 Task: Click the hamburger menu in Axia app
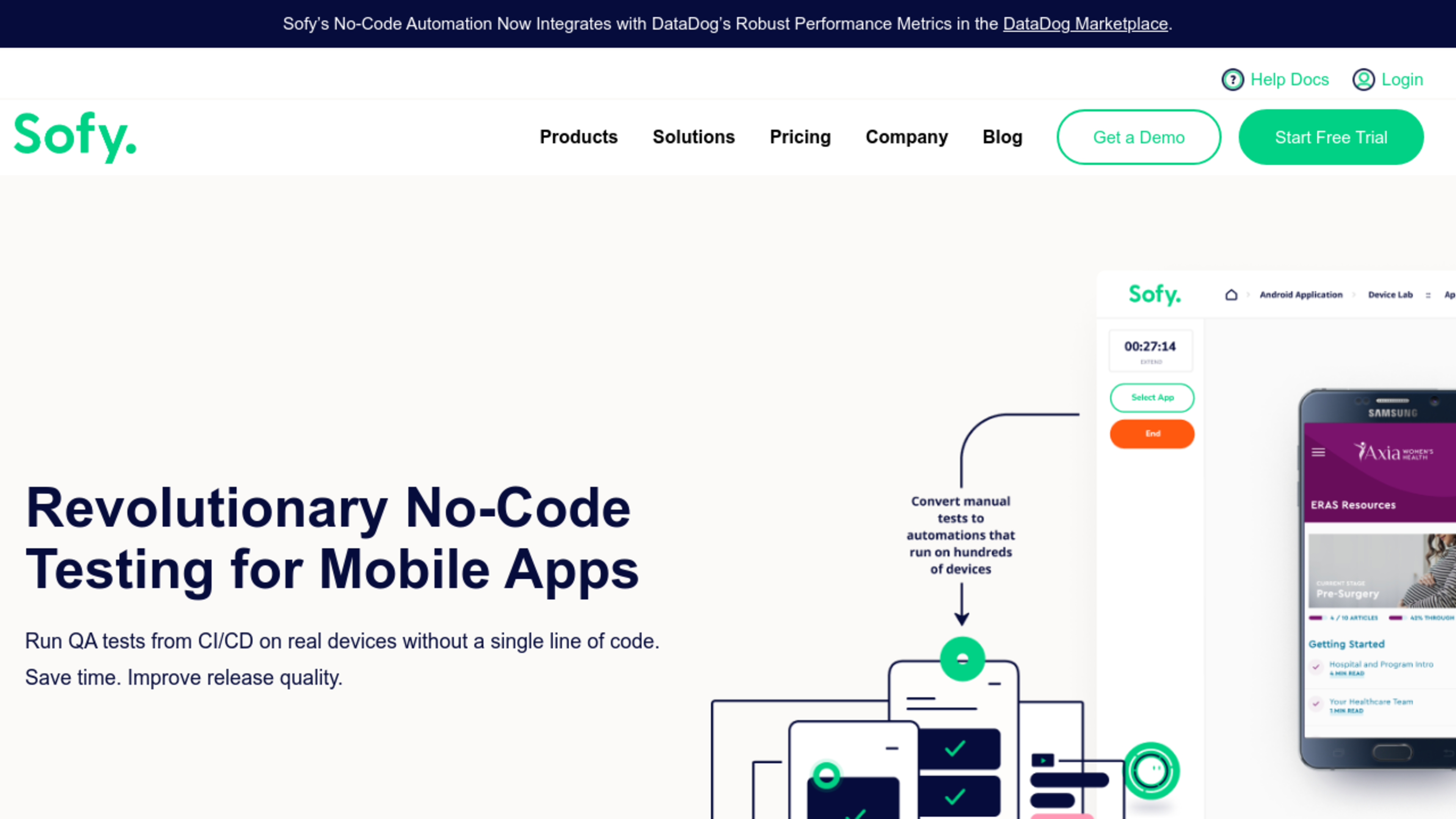1318,452
